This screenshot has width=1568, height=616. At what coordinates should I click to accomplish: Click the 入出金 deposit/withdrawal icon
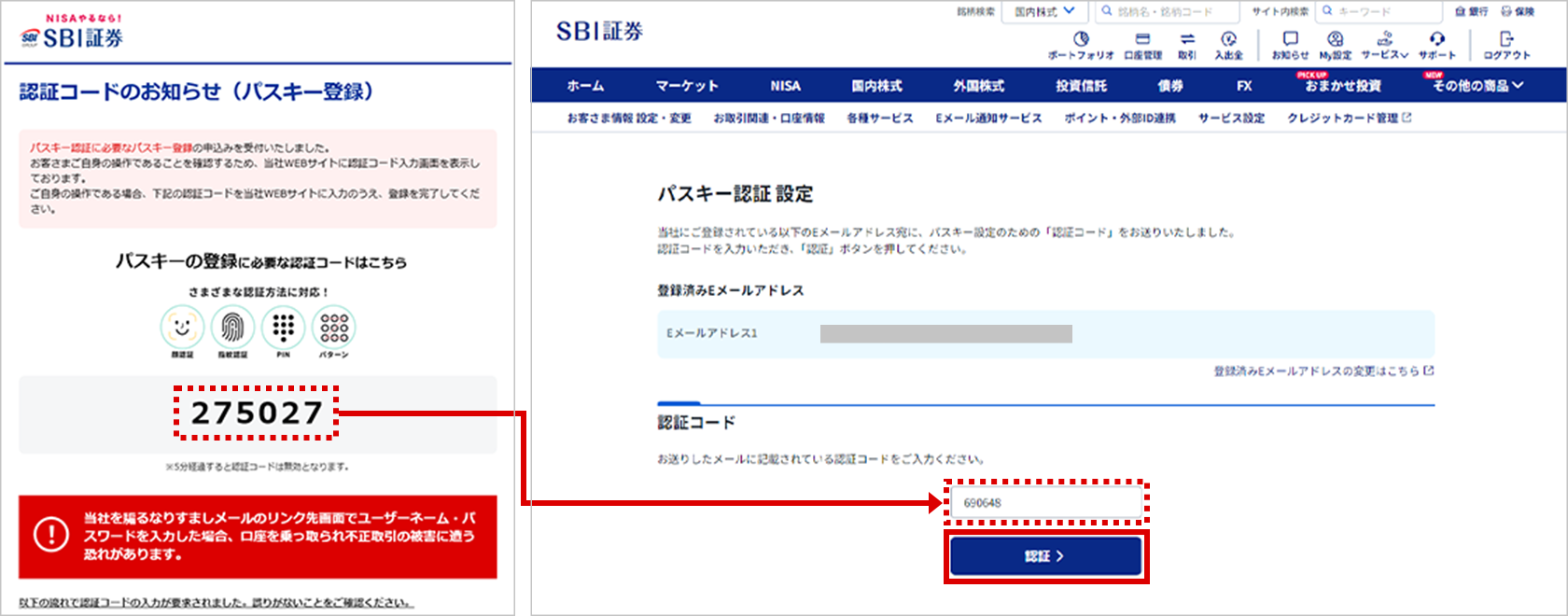click(x=1228, y=44)
